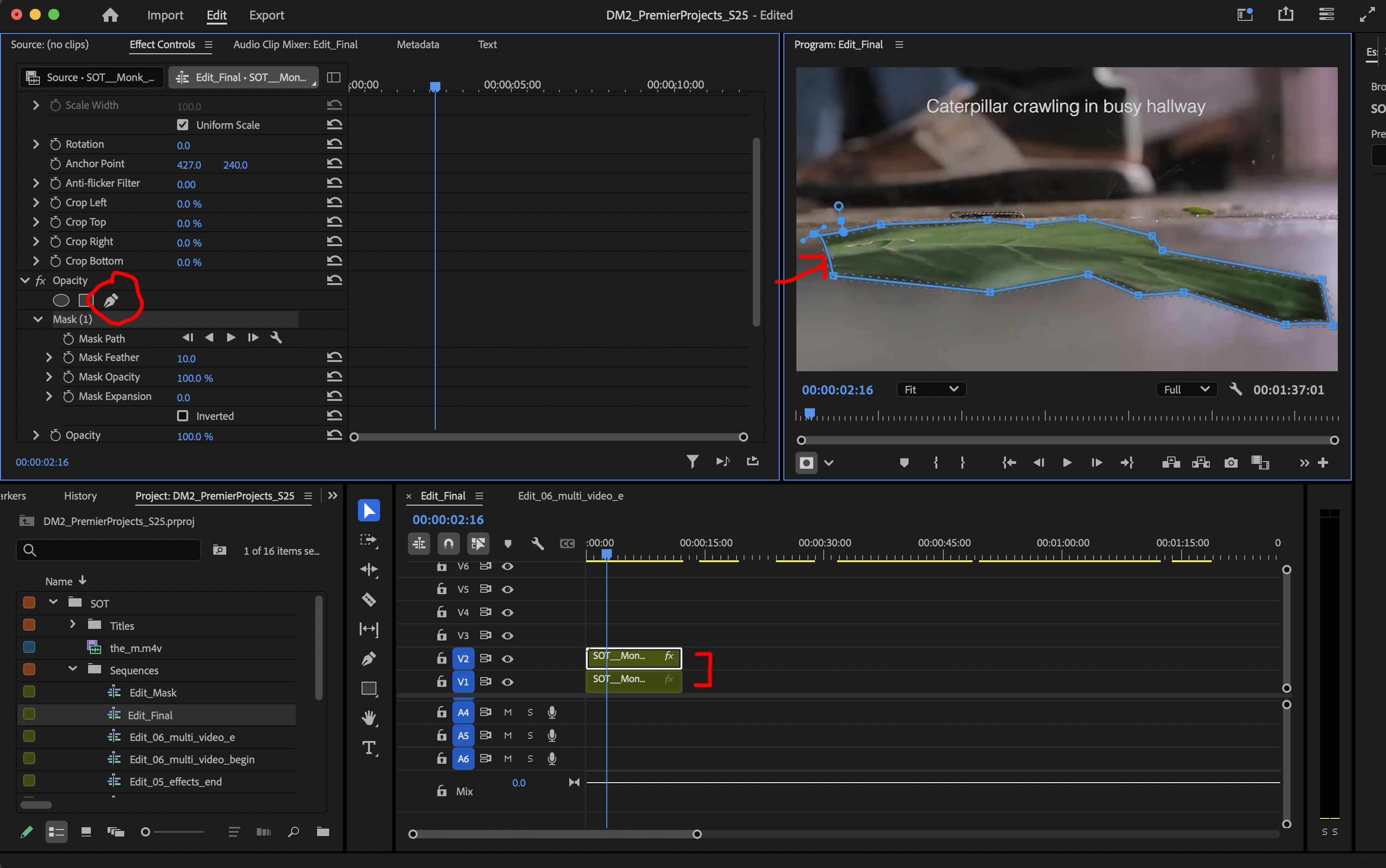Switch to the Audio Clip Mixer tab

(295, 44)
